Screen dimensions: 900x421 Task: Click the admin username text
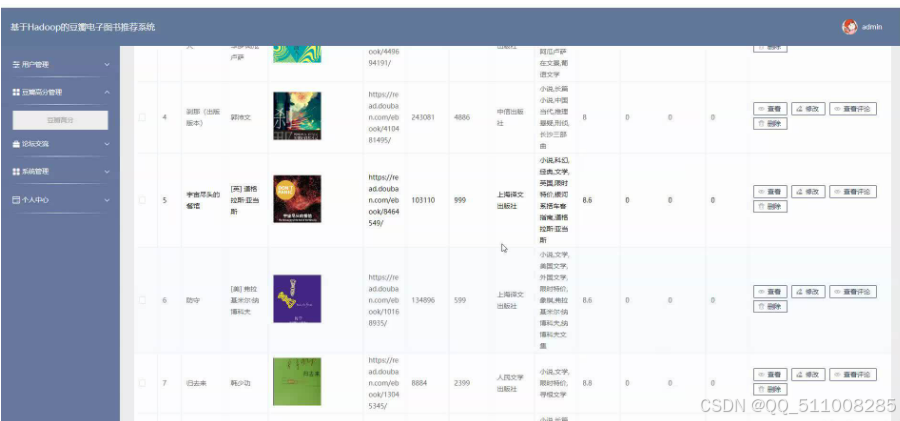pyautogui.click(x=872, y=27)
